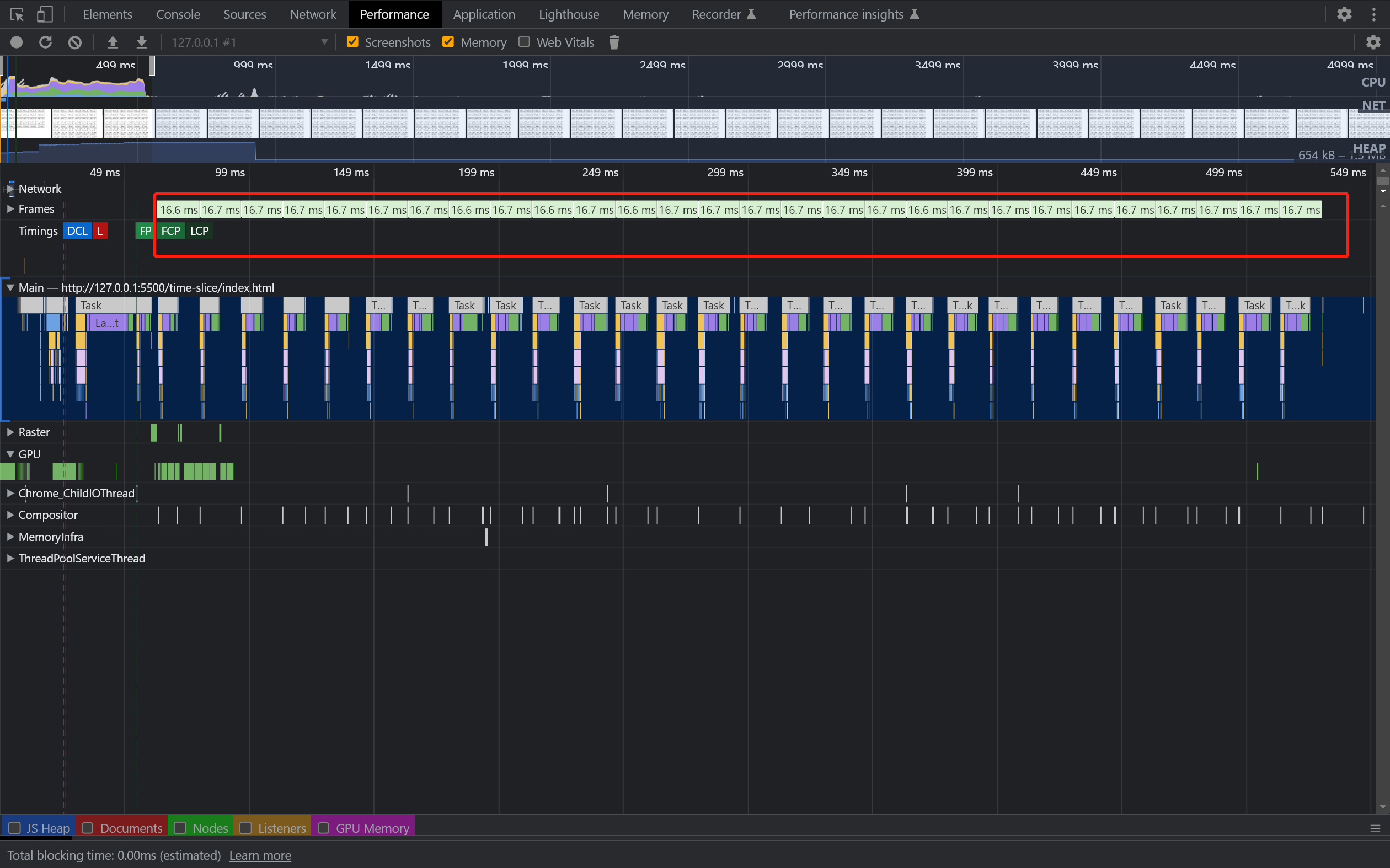The width and height of the screenshot is (1390, 868).
Task: Select the first 16.6 ms frame
Action: [179, 210]
